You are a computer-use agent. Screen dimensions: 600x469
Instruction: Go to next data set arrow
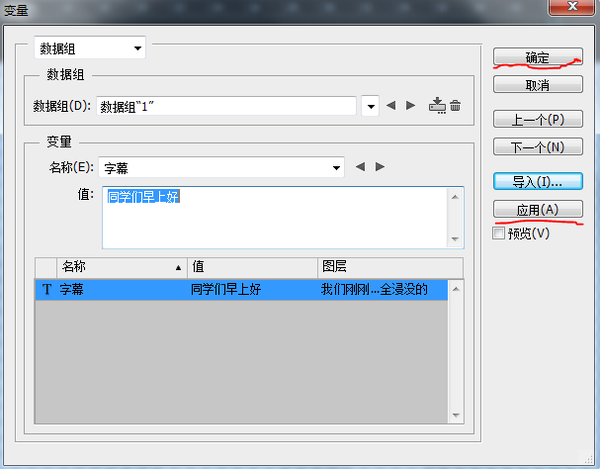pyautogui.click(x=411, y=105)
